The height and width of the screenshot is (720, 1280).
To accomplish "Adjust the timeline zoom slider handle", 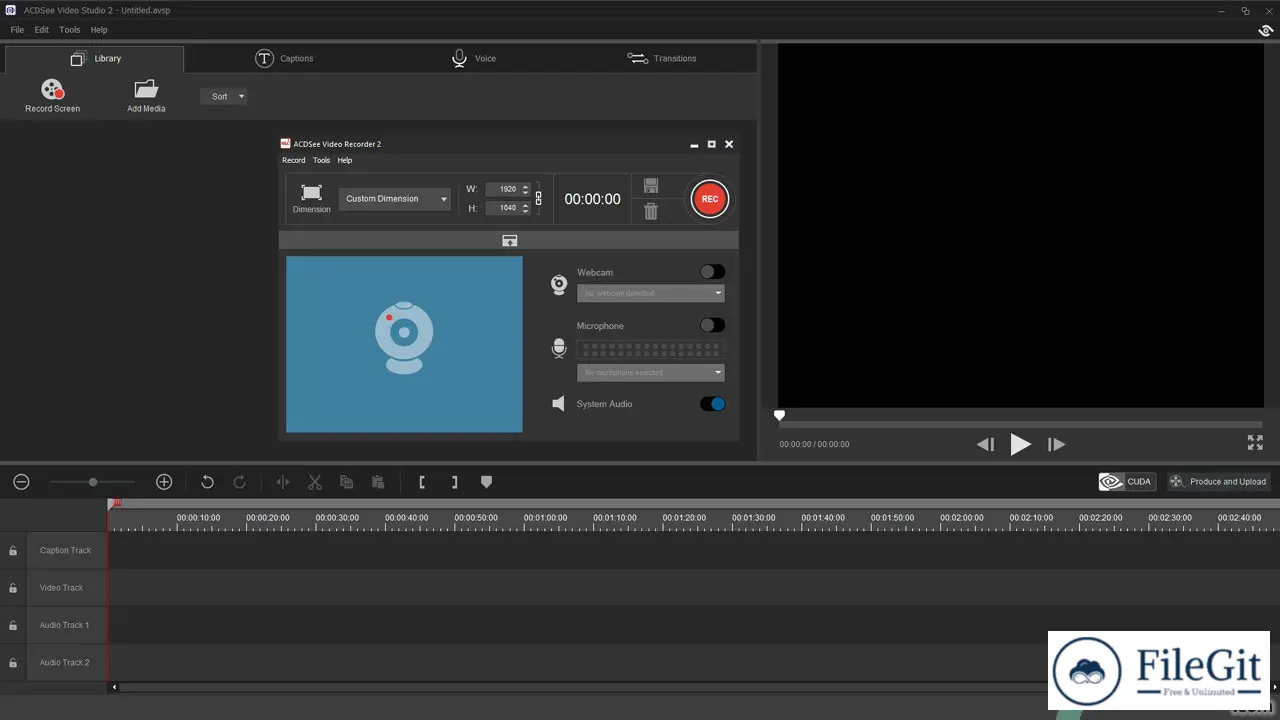I will coord(93,482).
